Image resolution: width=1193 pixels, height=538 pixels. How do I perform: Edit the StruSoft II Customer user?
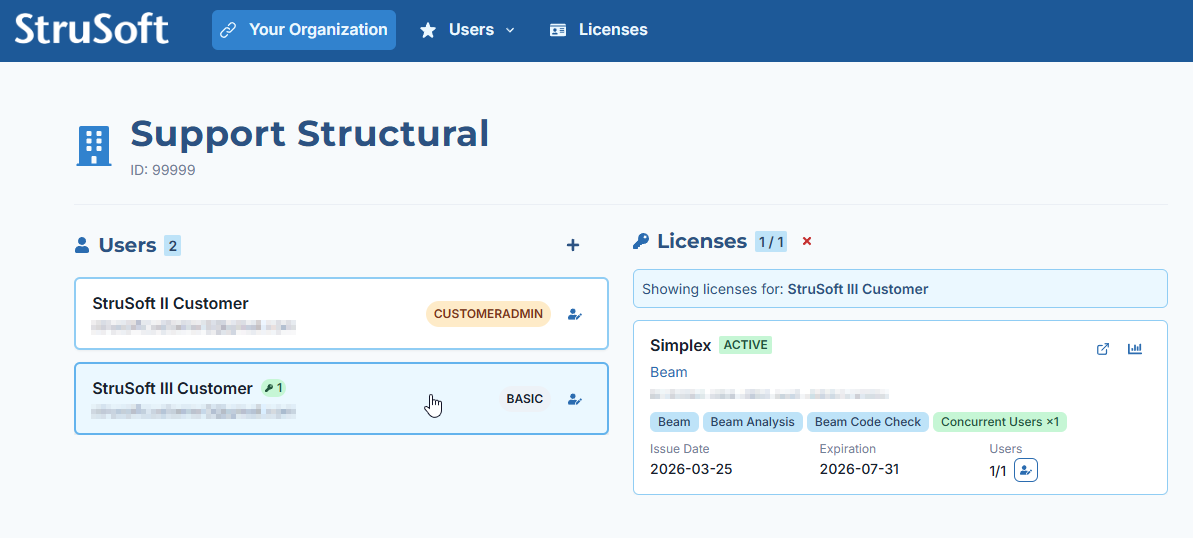575,314
